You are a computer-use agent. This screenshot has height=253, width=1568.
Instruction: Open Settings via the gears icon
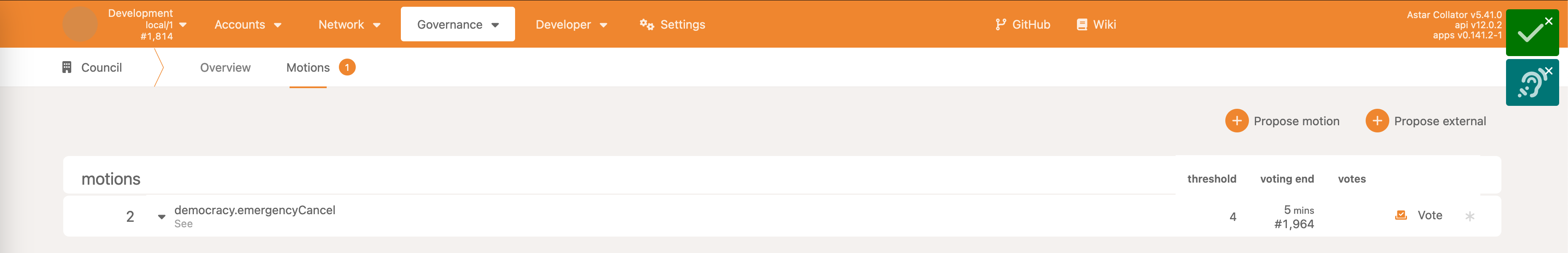click(x=647, y=24)
